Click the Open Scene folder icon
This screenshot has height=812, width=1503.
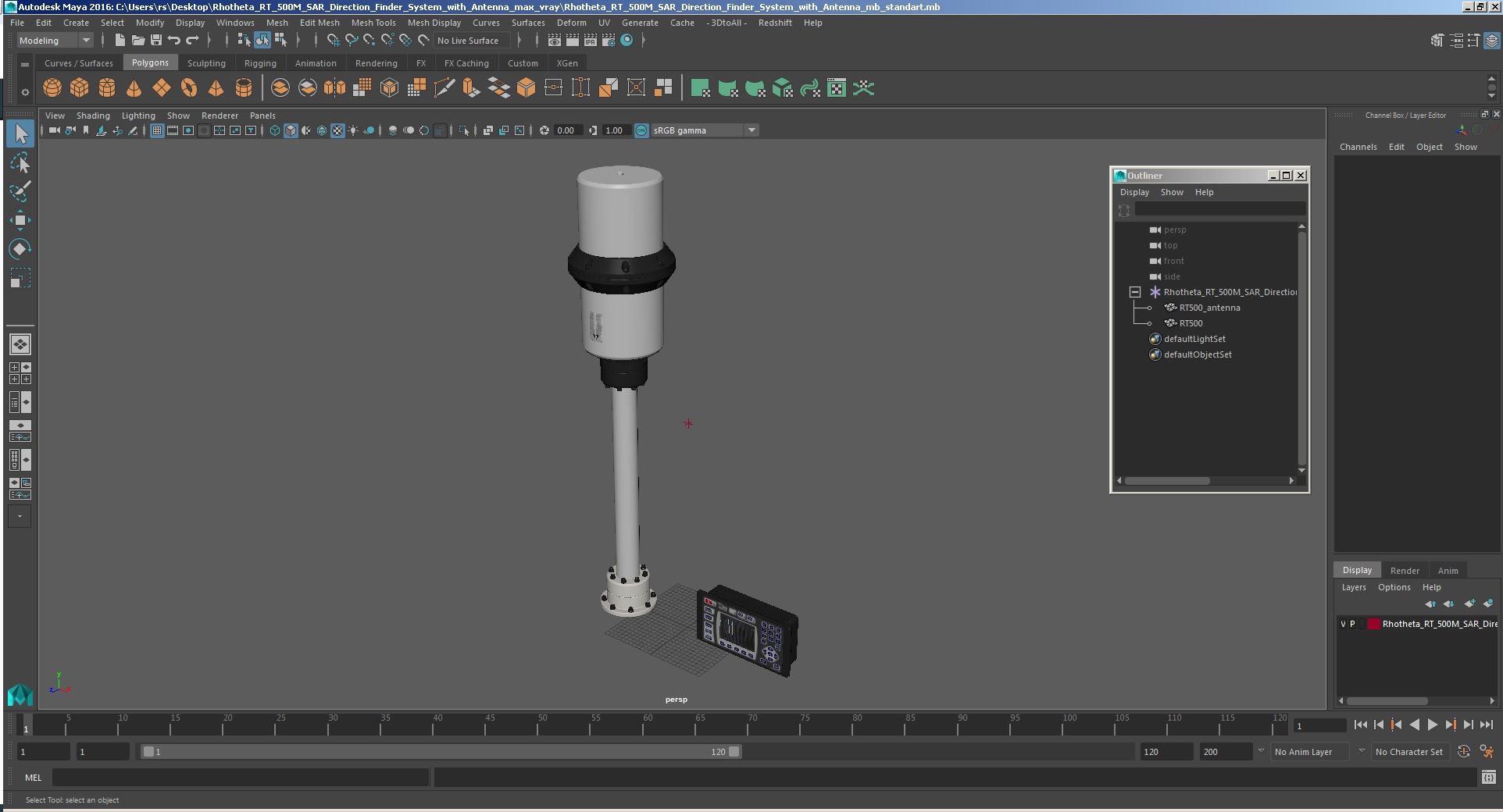[x=138, y=41]
